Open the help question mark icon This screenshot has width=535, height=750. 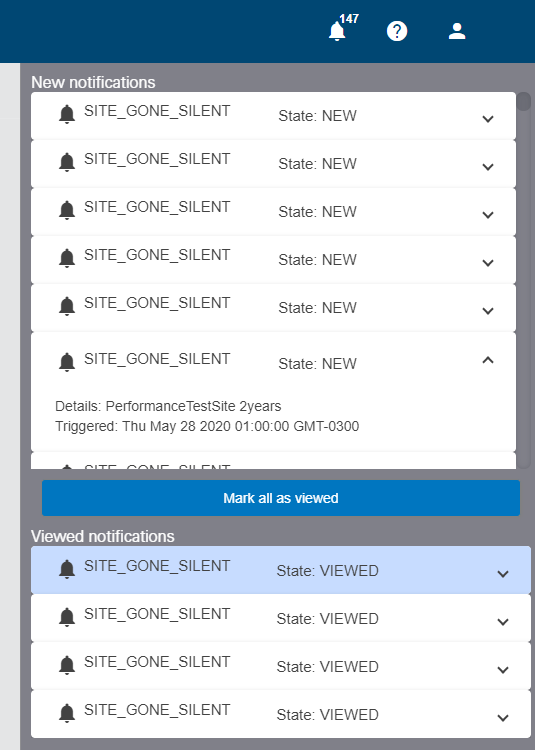coord(397,32)
